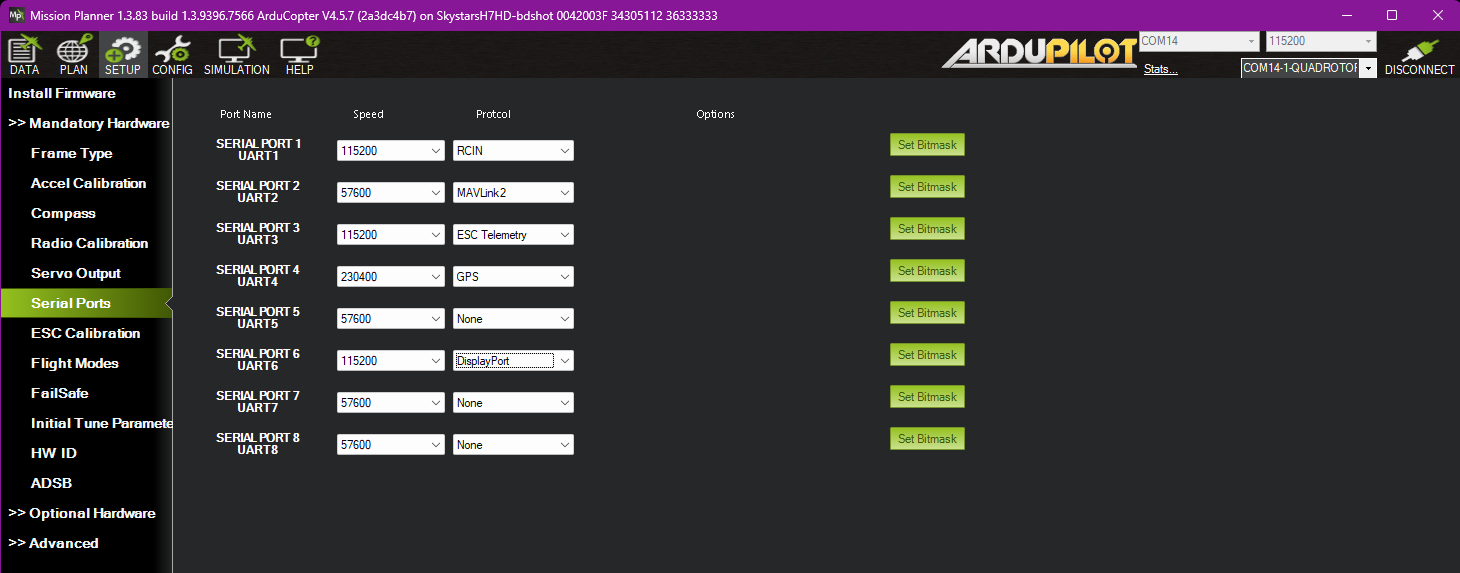The height and width of the screenshot is (573, 1460).
Task: Click Set Bitmask for Serial Port 8
Action: [x=927, y=439]
